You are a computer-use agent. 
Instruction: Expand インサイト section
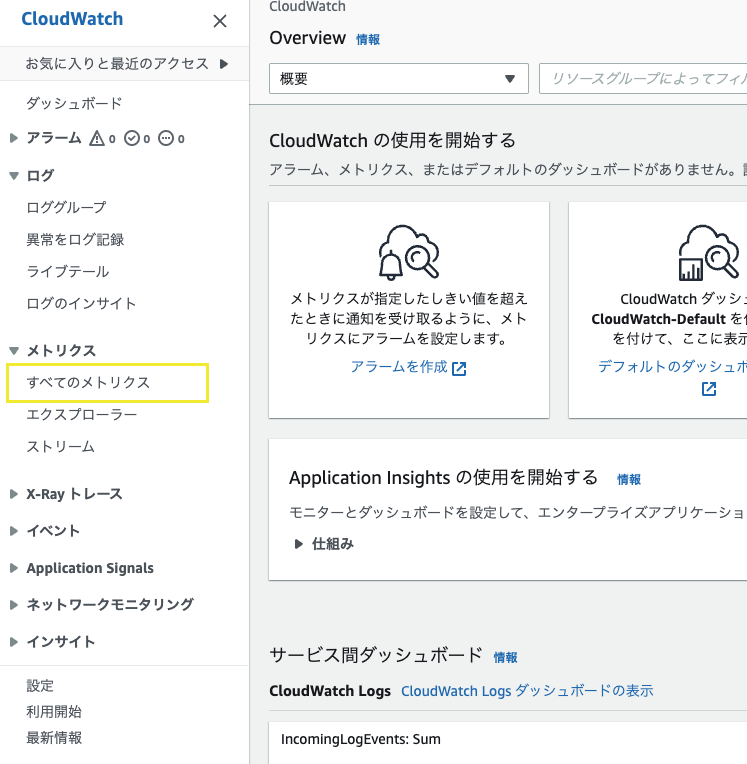14,642
